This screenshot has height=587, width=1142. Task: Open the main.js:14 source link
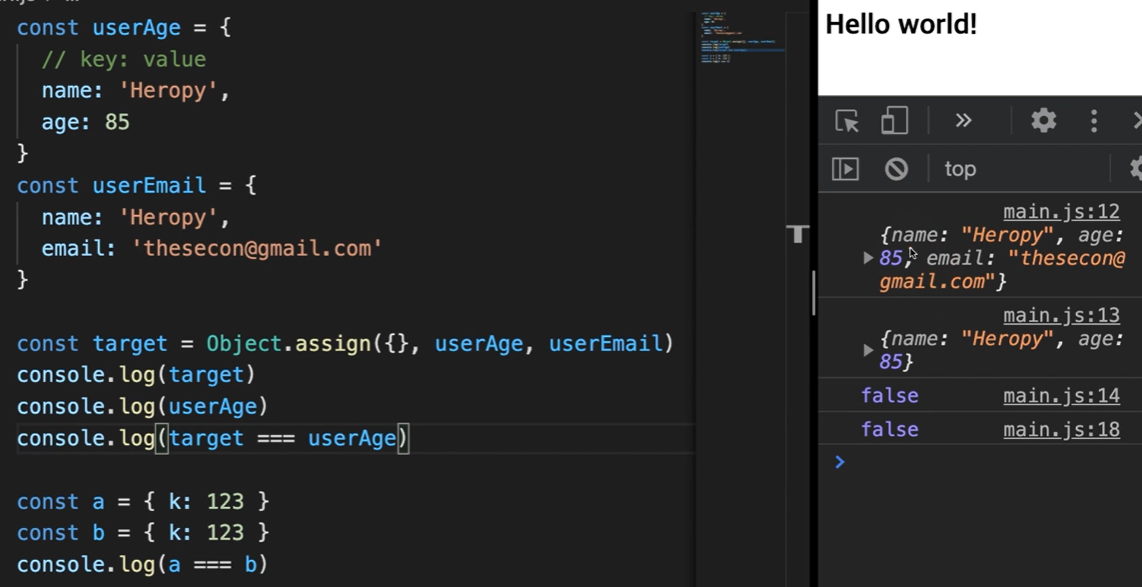tap(1062, 395)
